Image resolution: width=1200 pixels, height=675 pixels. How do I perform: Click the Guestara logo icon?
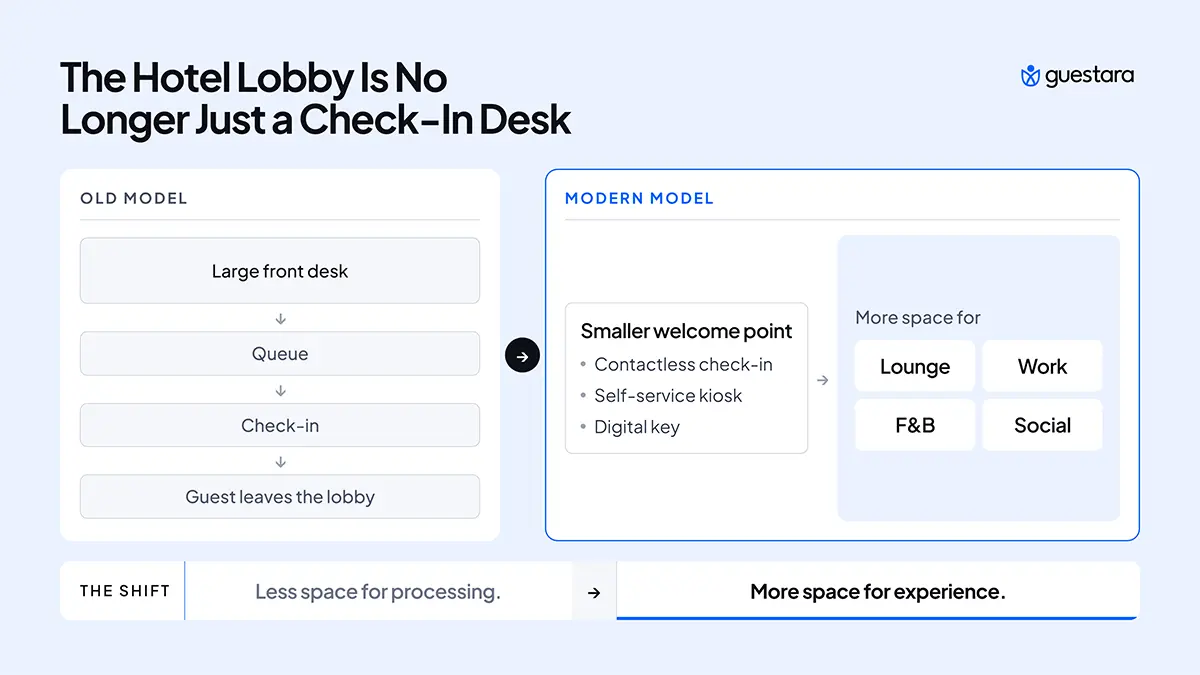tap(1030, 76)
